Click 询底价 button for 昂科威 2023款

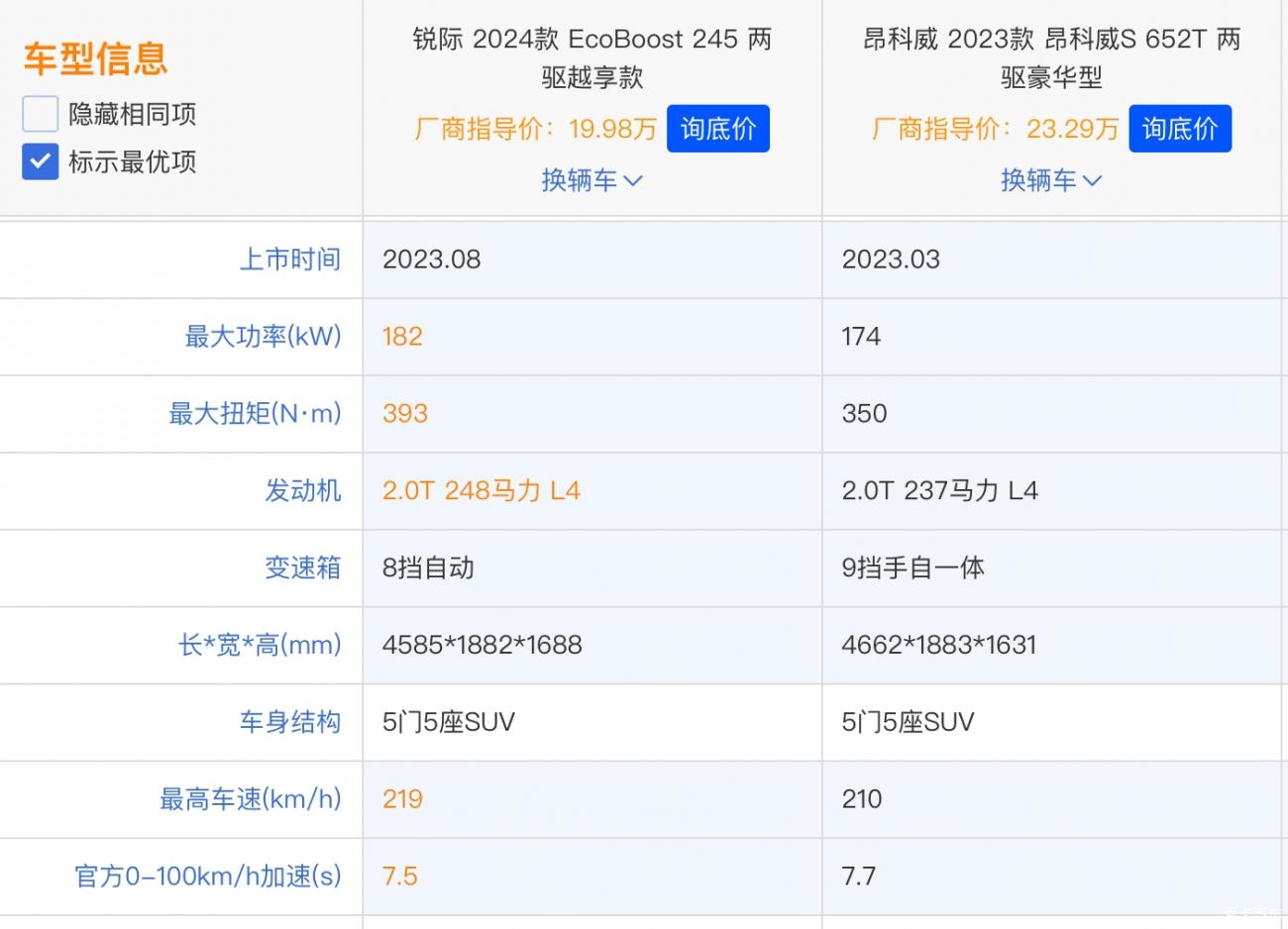(1180, 129)
